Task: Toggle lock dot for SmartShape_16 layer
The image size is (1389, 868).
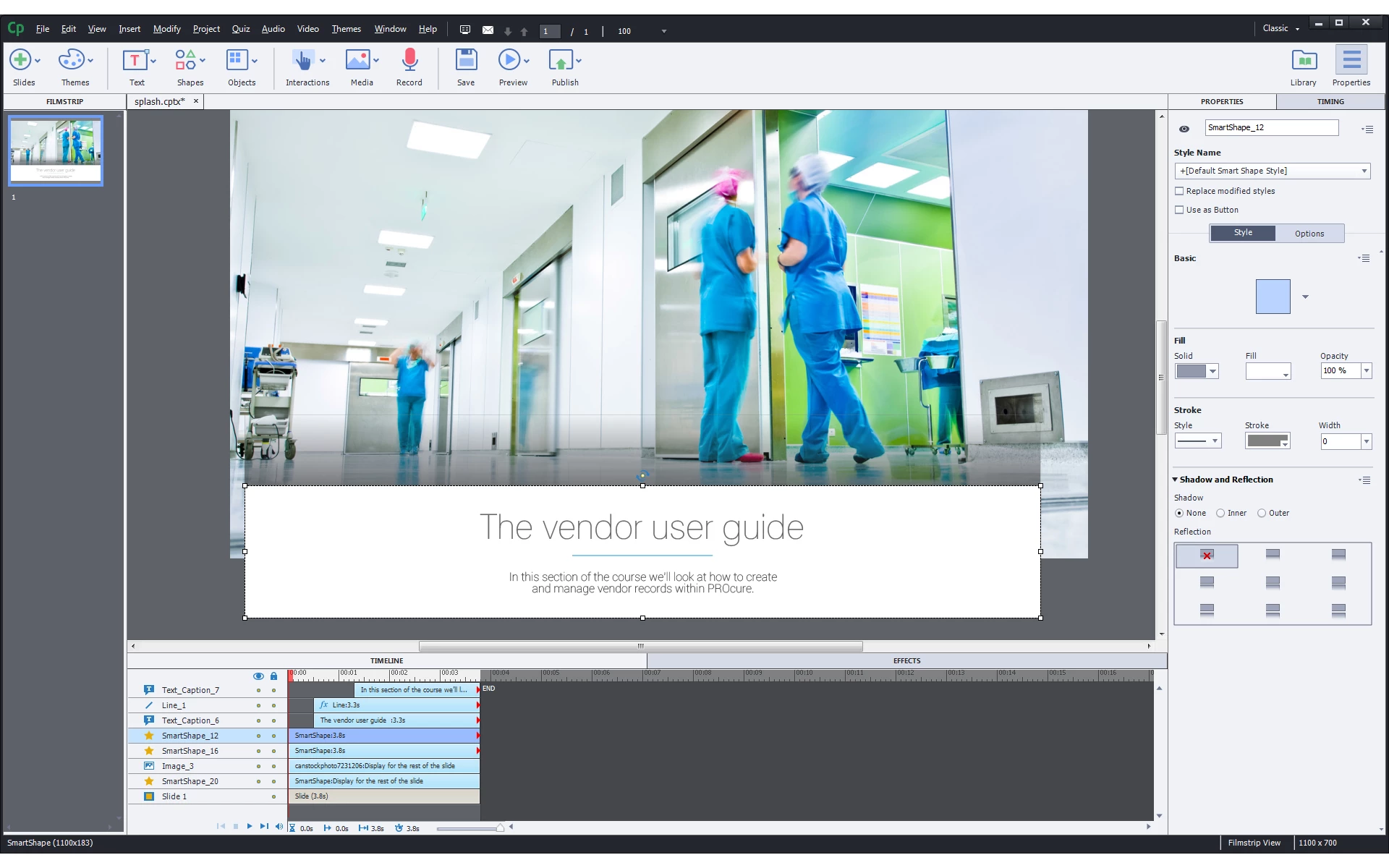Action: tap(273, 752)
